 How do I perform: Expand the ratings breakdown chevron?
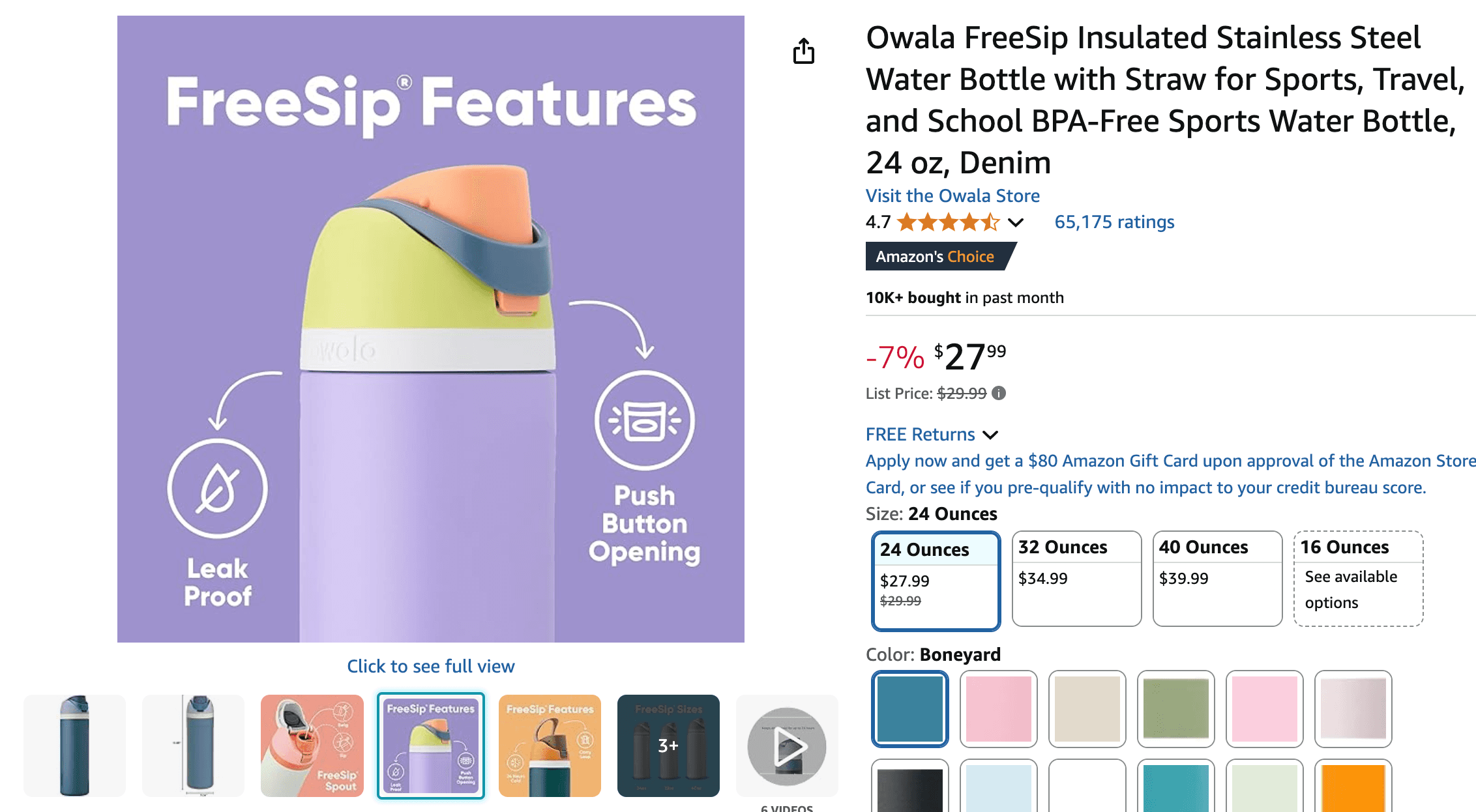coord(1015,222)
